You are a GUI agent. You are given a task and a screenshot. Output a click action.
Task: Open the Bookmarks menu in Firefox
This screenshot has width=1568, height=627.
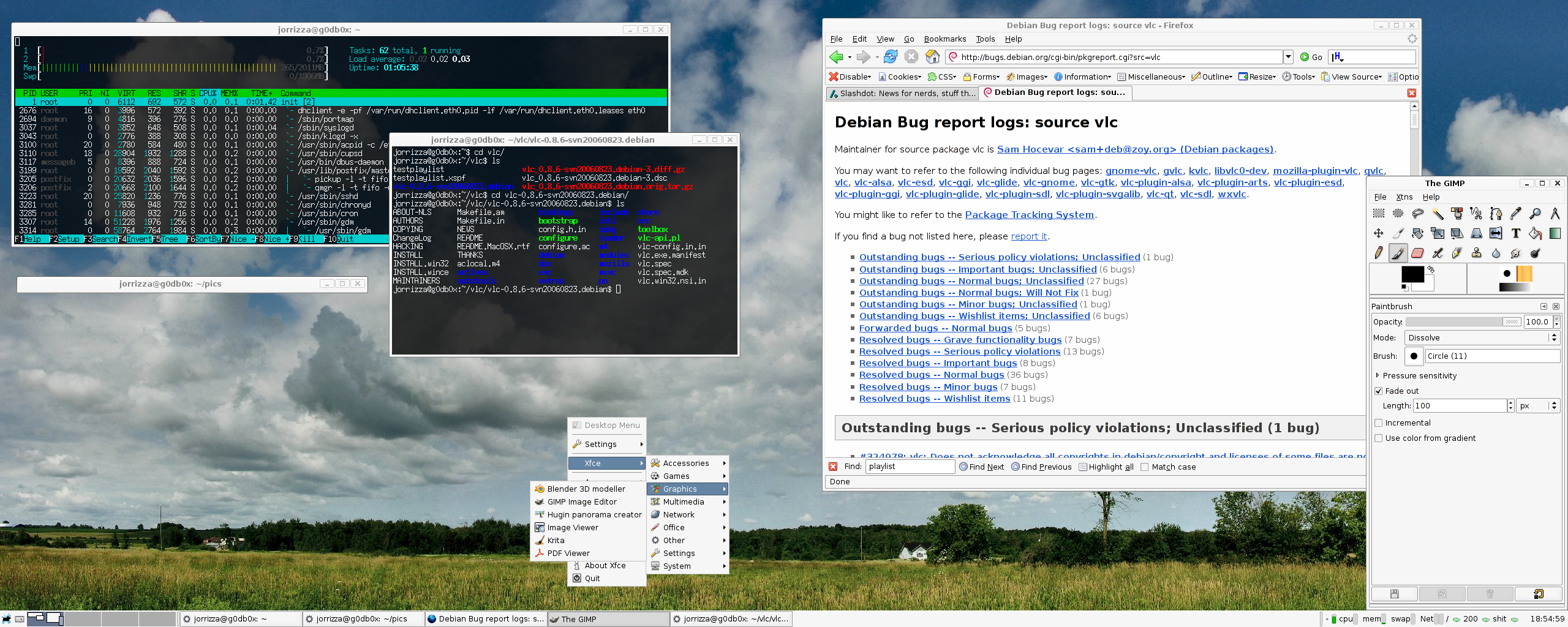point(944,39)
